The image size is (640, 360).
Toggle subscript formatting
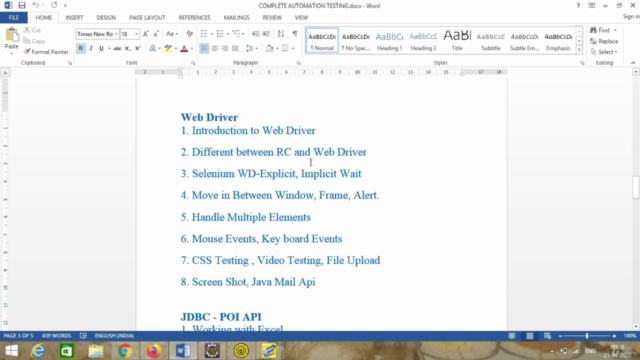click(128, 49)
